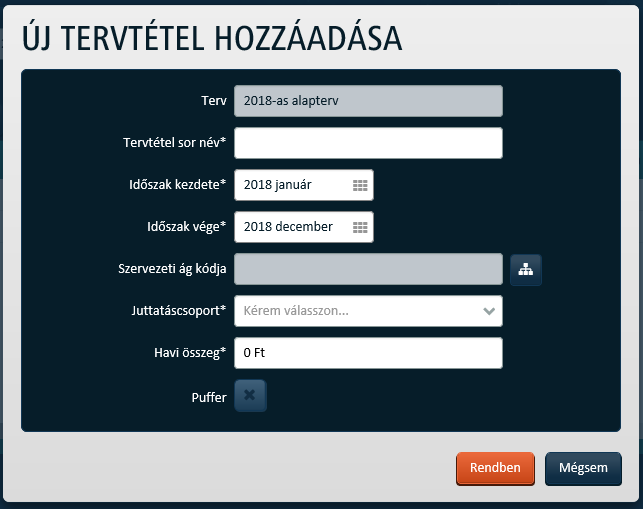Select the '2018 január' start date field
Viewport: 643px width, 509px height.
[x=304, y=185]
